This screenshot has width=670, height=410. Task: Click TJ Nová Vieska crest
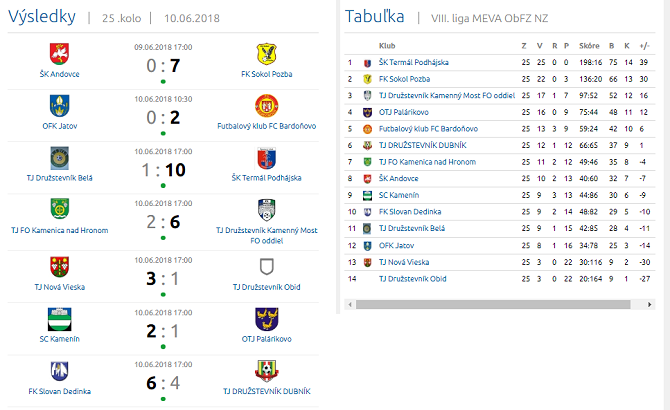60,266
